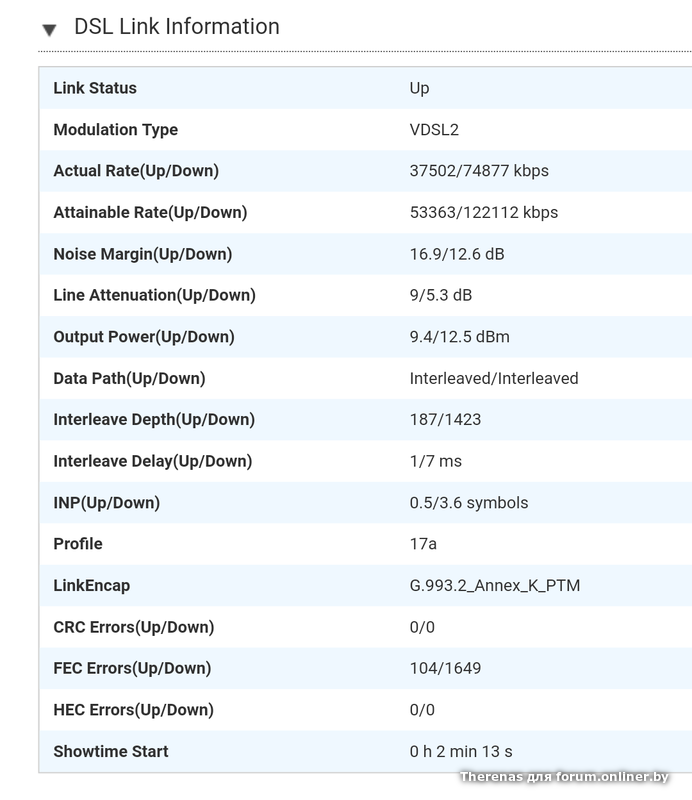This screenshot has height=800, width=692.
Task: Select the Interleaved/Interleaved data path value
Action: pos(494,378)
